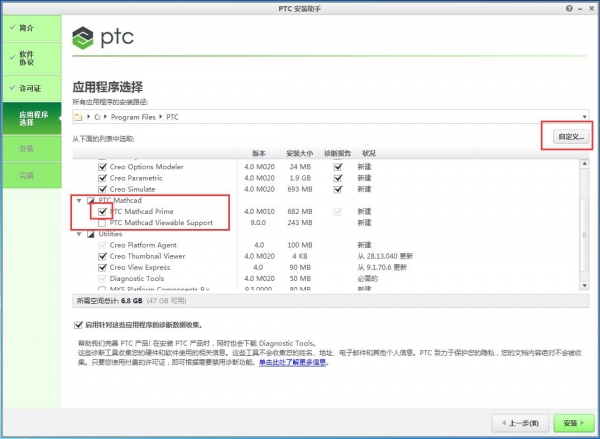This screenshot has height=439, width=600.
Task: Open the install path dropdown arrow
Action: 584,117
